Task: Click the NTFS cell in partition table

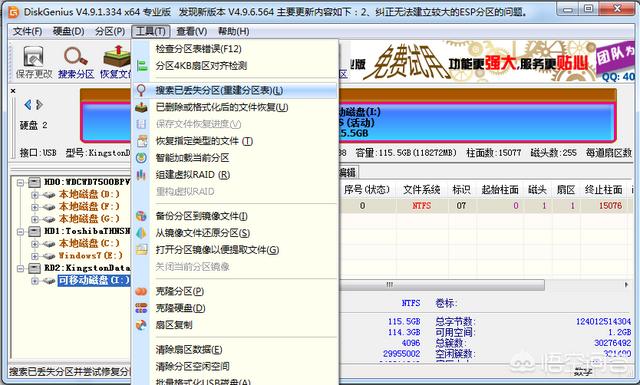Action: 421,206
